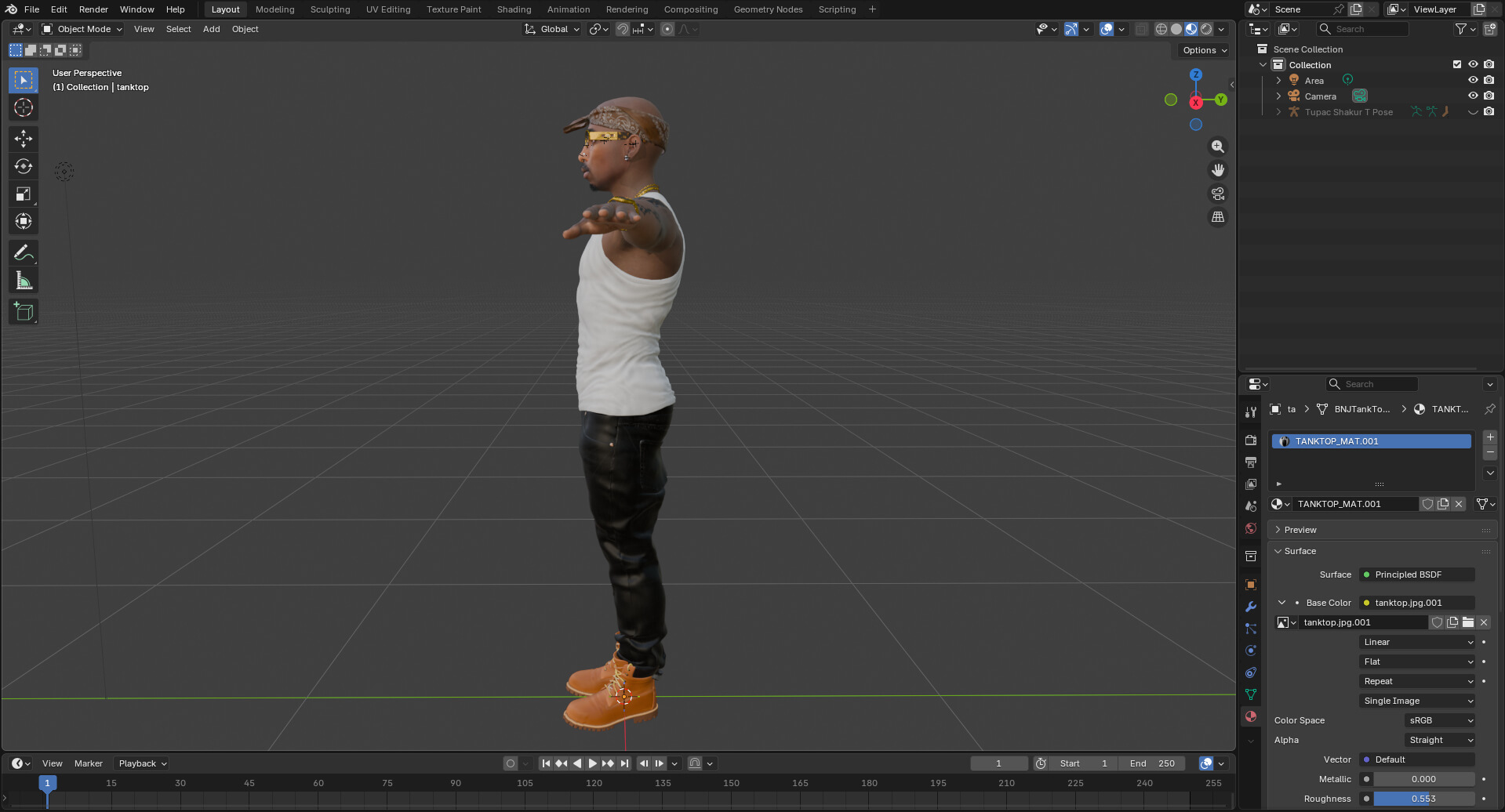1505x812 pixels.
Task: Open the Alpha Straight dropdown
Action: (x=1440, y=740)
